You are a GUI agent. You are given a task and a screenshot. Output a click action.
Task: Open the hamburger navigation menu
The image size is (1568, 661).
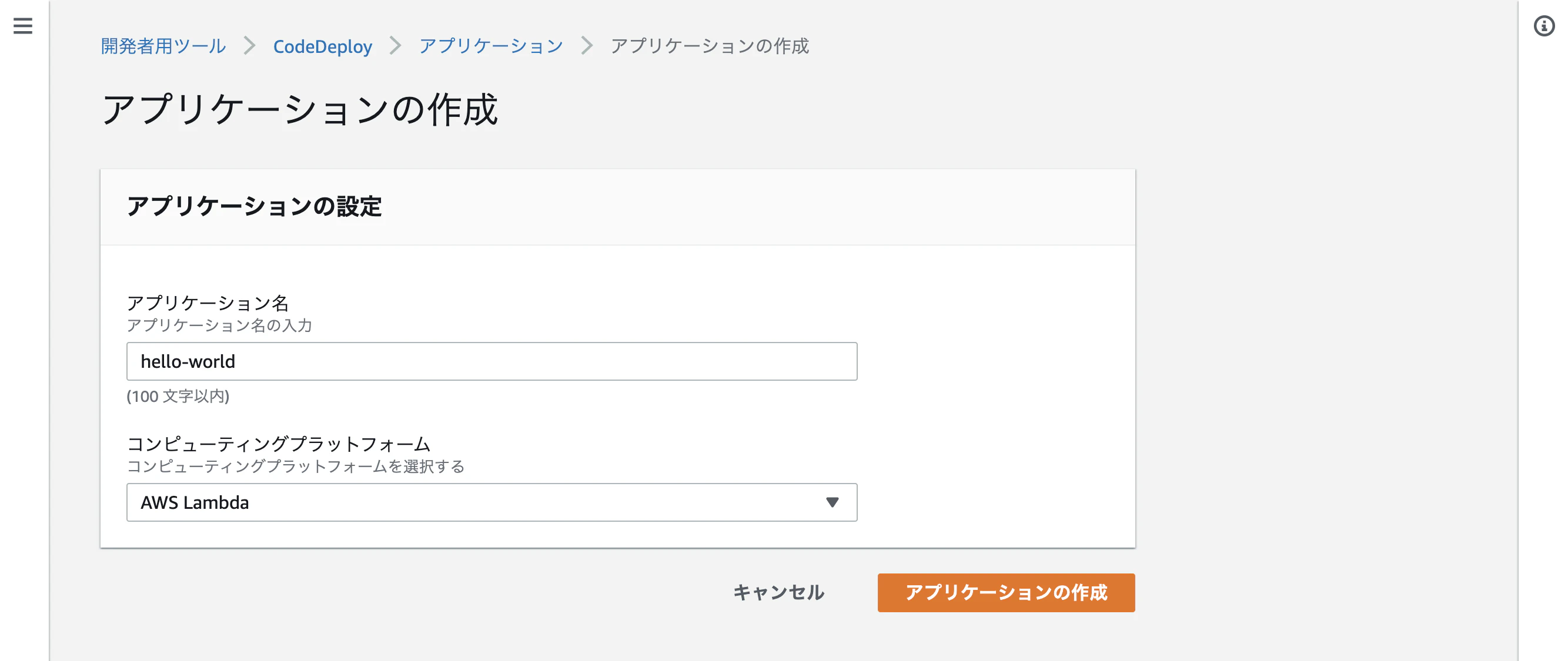(22, 25)
